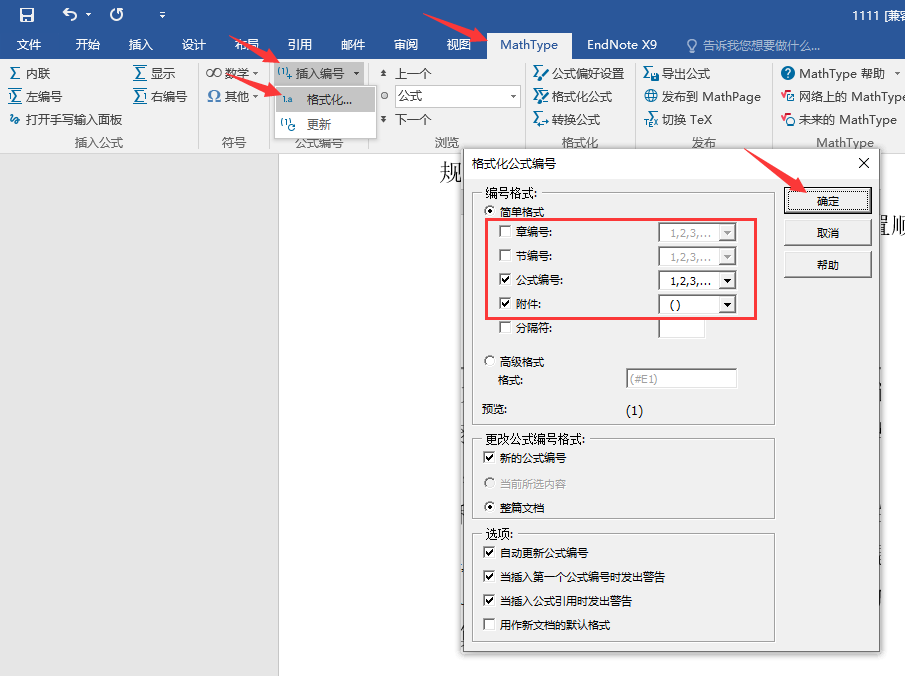The height and width of the screenshot is (676, 905).
Task: Click 格式化公式 format equations
Action: tap(573, 96)
